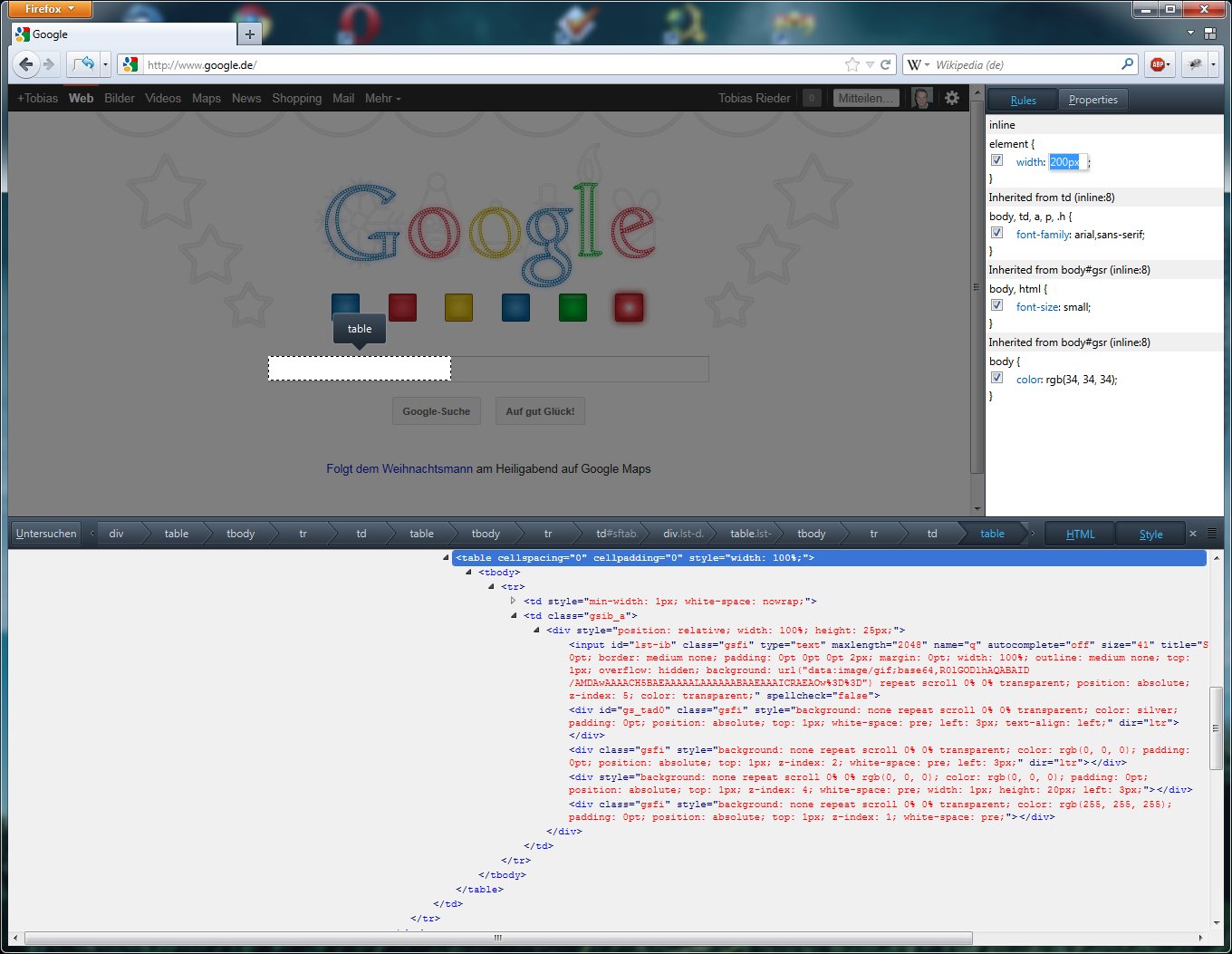Open Google settings gear icon
Screen dimensions: 1232x954
952,98
